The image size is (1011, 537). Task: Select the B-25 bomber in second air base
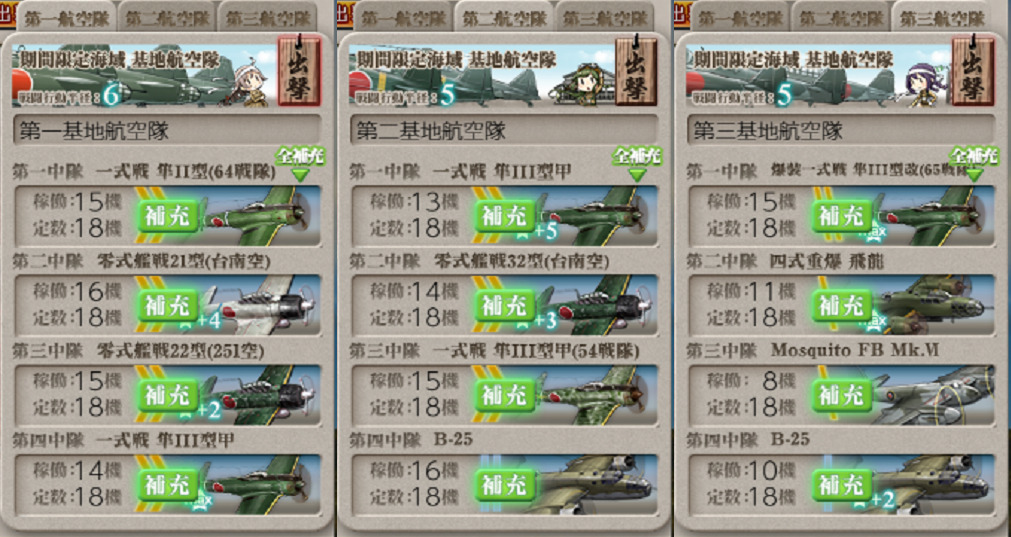pos(596,484)
